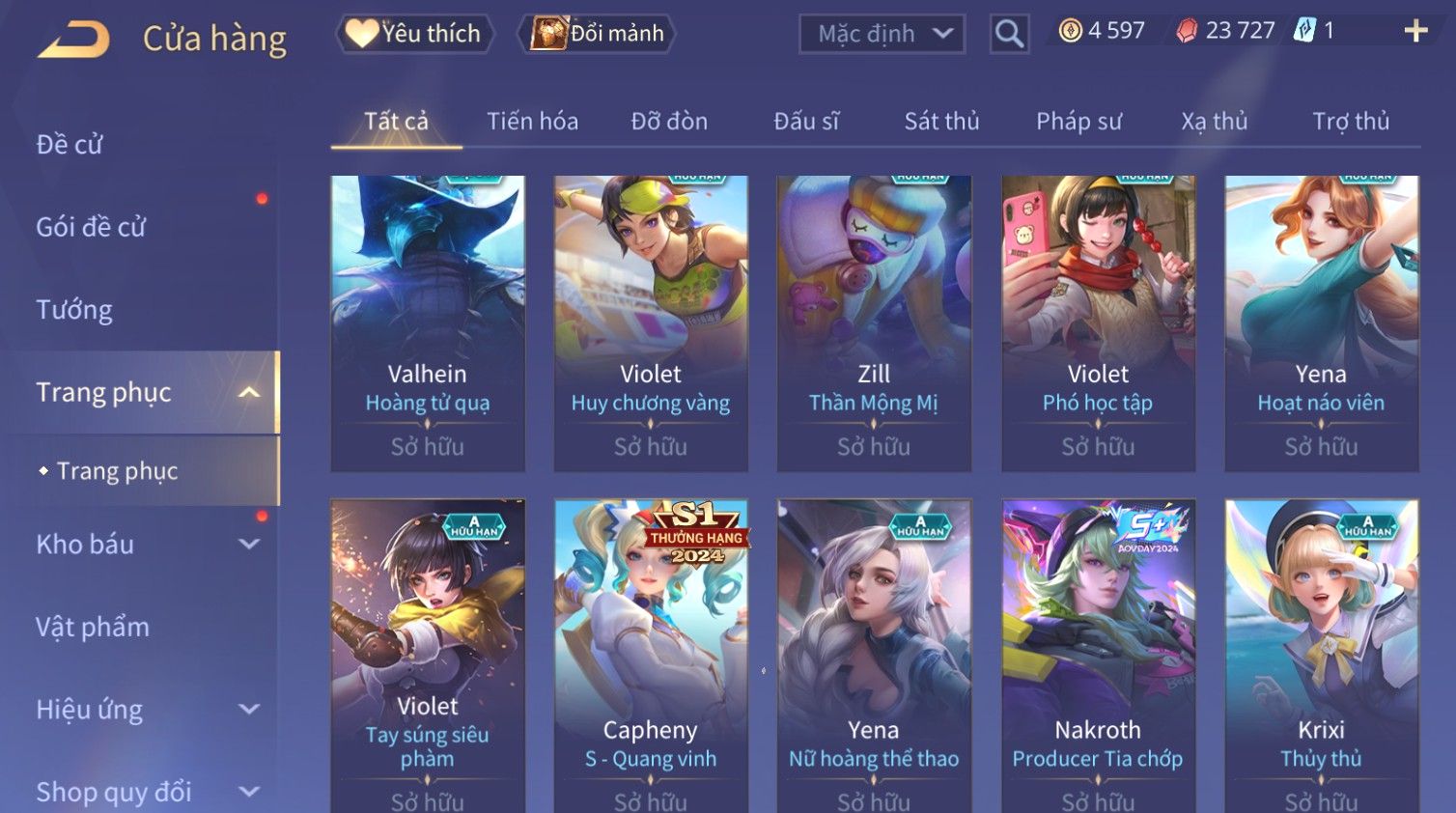This screenshot has width=1456, height=813.
Task: Collapse the Trang phục sidebar section
Action: pos(248,392)
